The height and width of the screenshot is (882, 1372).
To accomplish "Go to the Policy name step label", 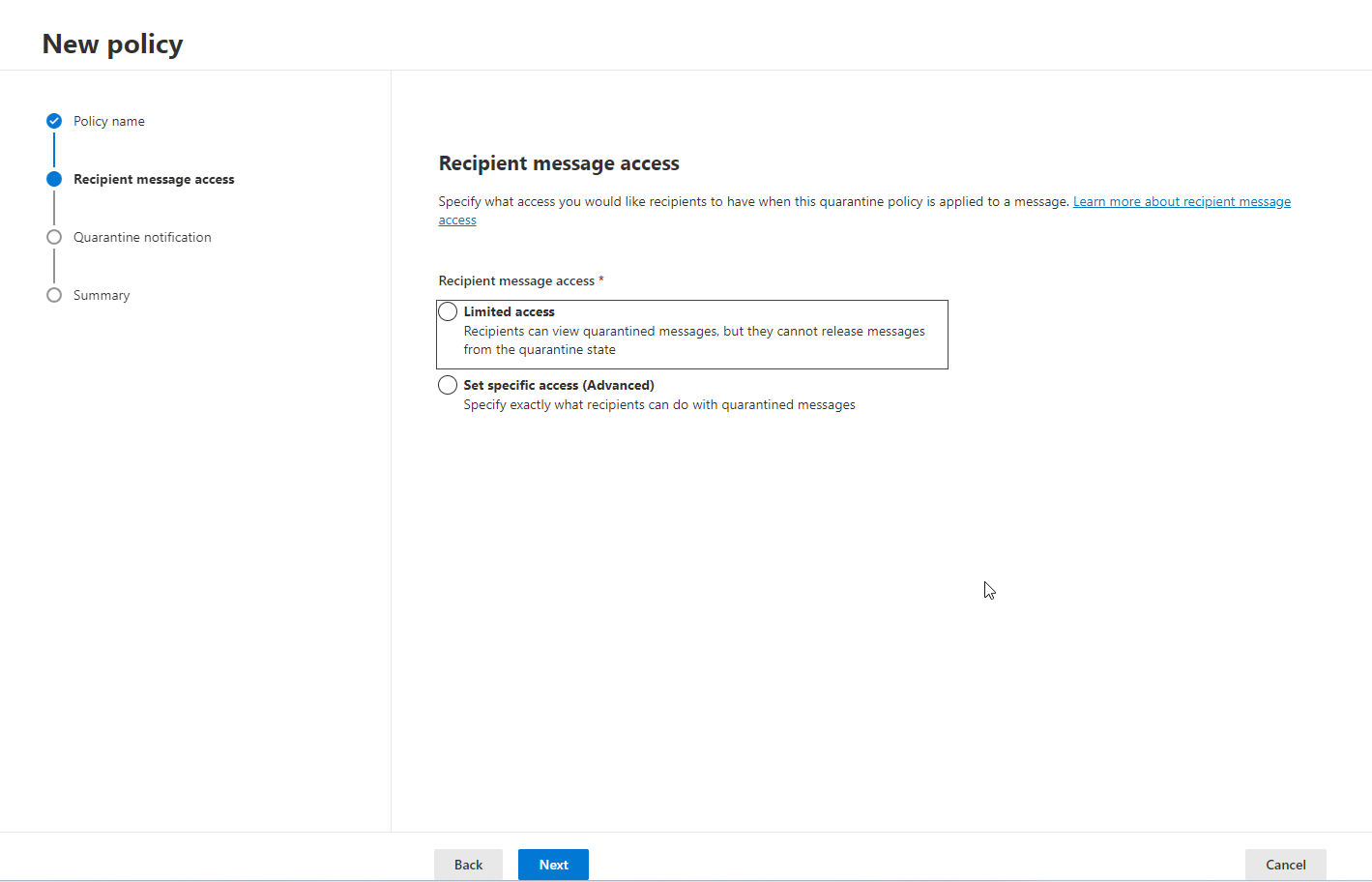I will click(109, 121).
